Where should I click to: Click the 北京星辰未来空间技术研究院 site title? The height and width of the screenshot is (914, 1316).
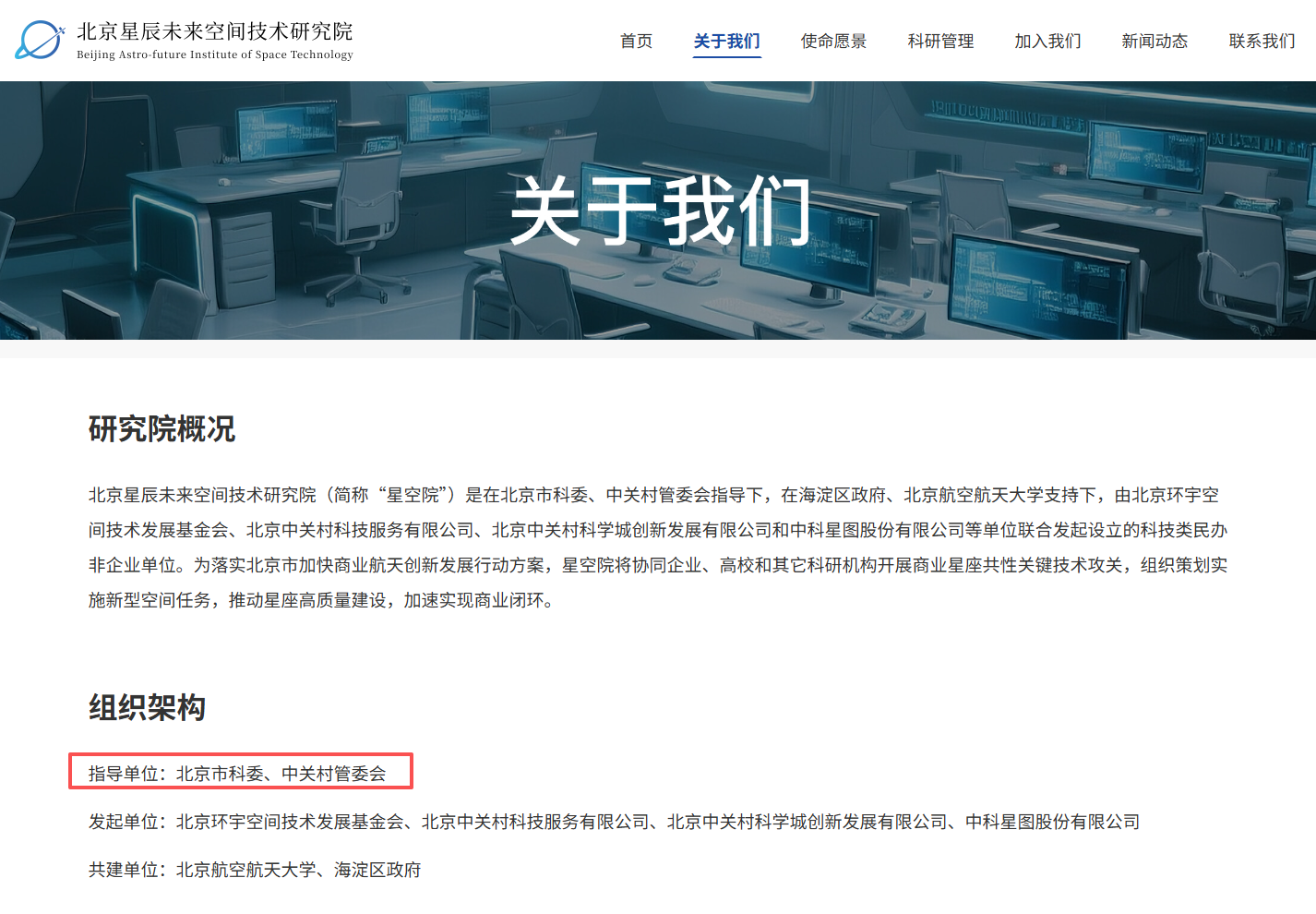[x=215, y=31]
